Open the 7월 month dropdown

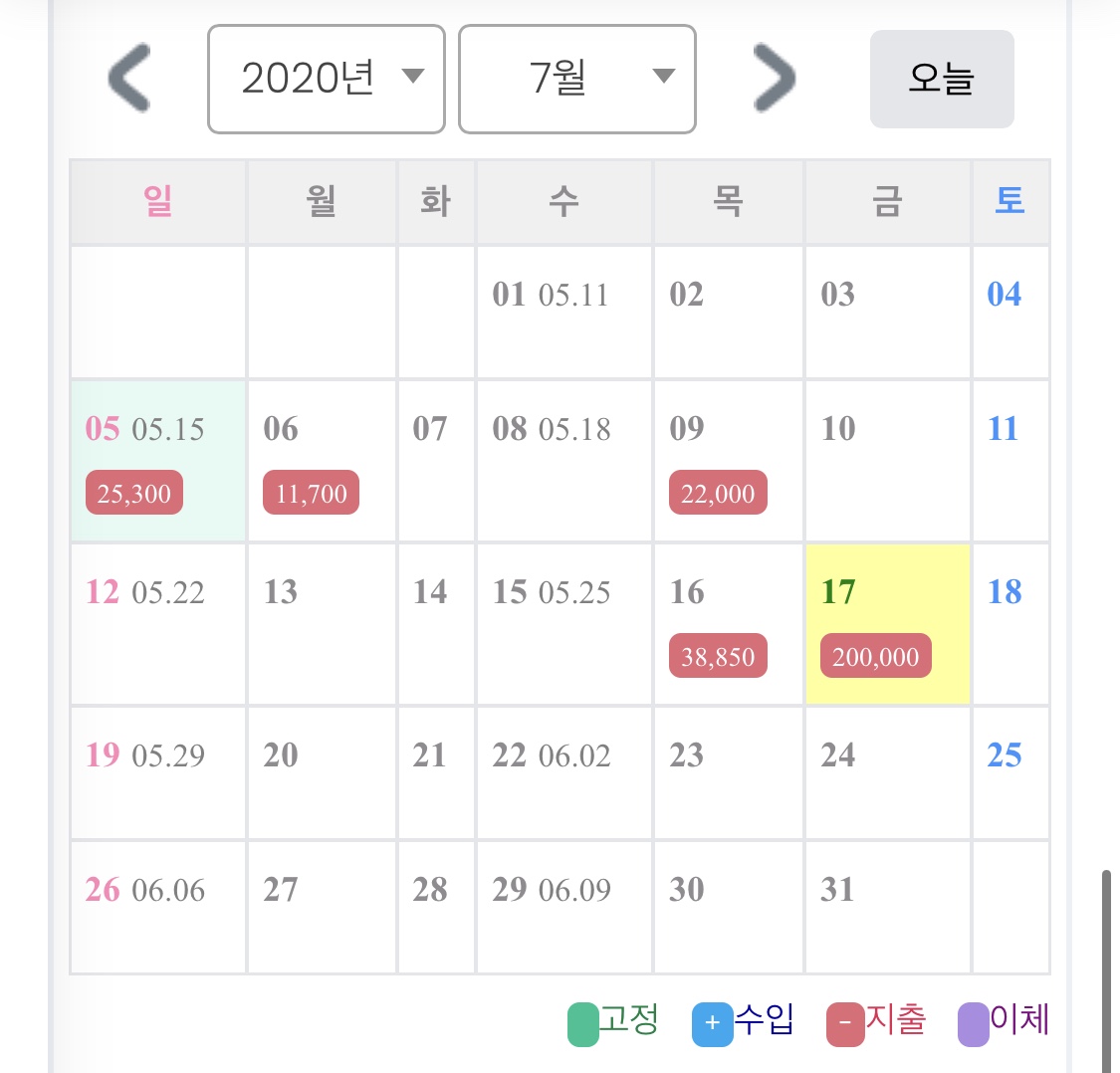click(x=576, y=79)
